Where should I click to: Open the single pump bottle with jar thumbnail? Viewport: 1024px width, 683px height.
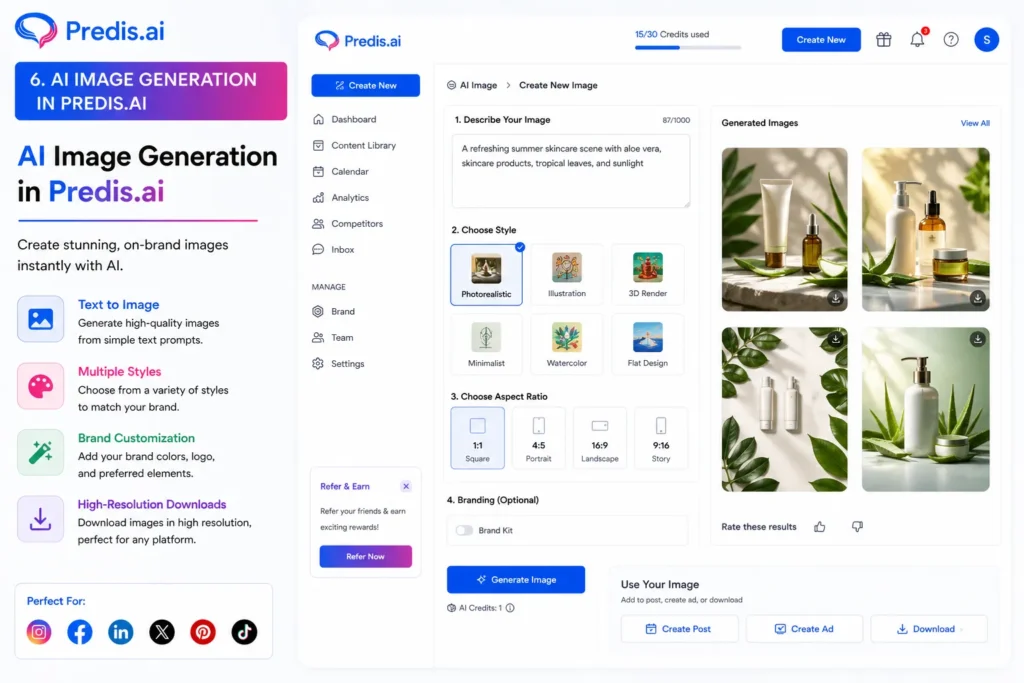click(x=925, y=409)
